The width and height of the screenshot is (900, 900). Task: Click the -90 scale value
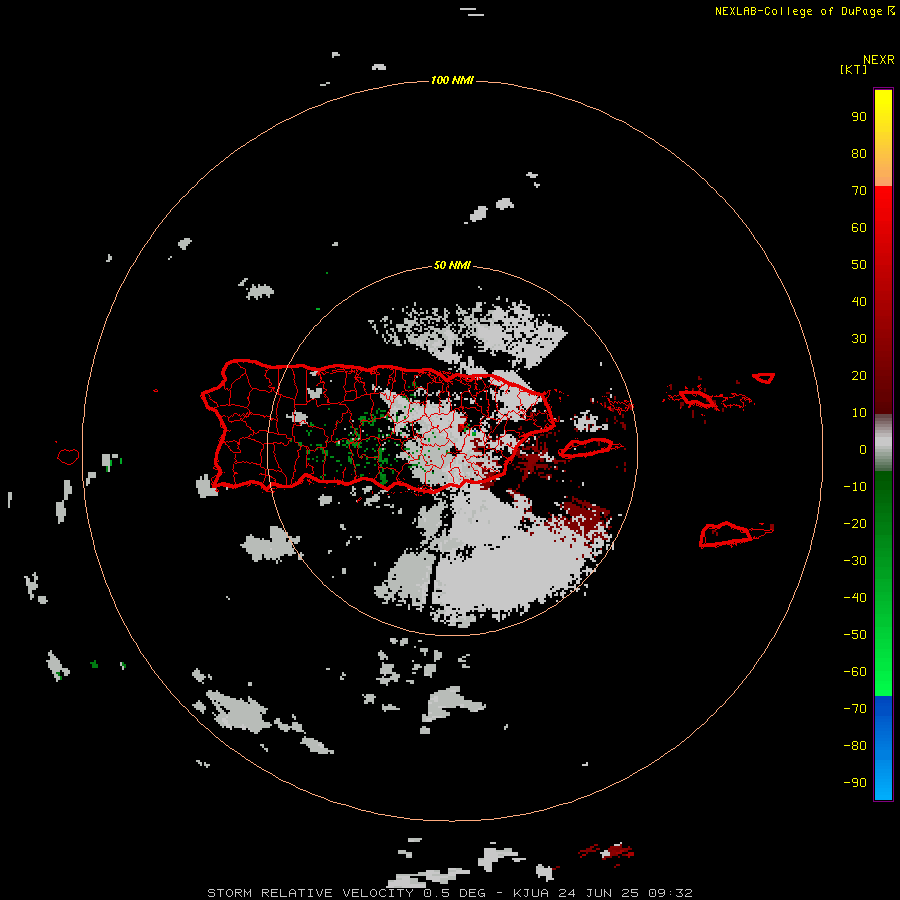(855, 783)
